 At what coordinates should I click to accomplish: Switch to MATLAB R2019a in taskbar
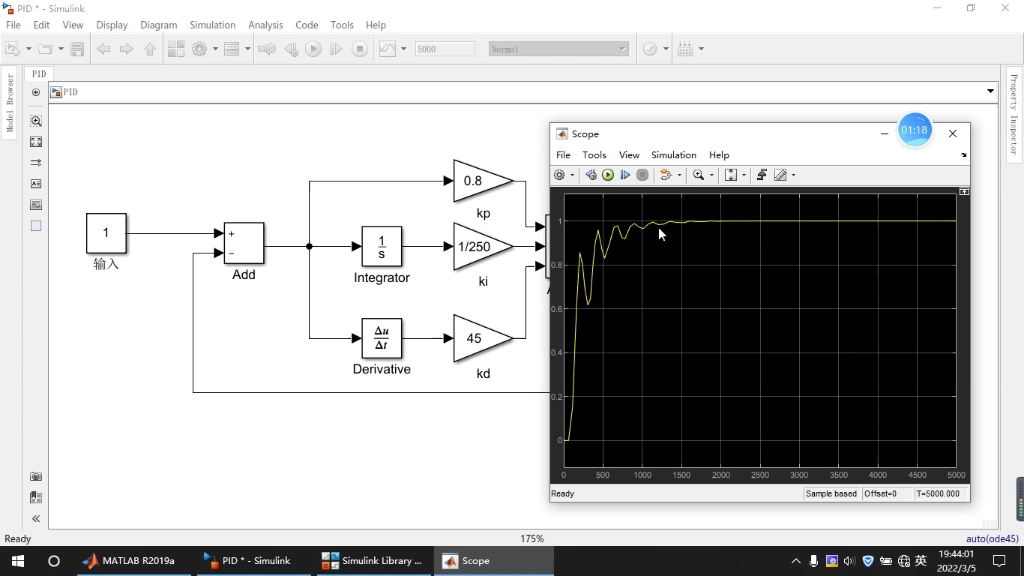129,561
